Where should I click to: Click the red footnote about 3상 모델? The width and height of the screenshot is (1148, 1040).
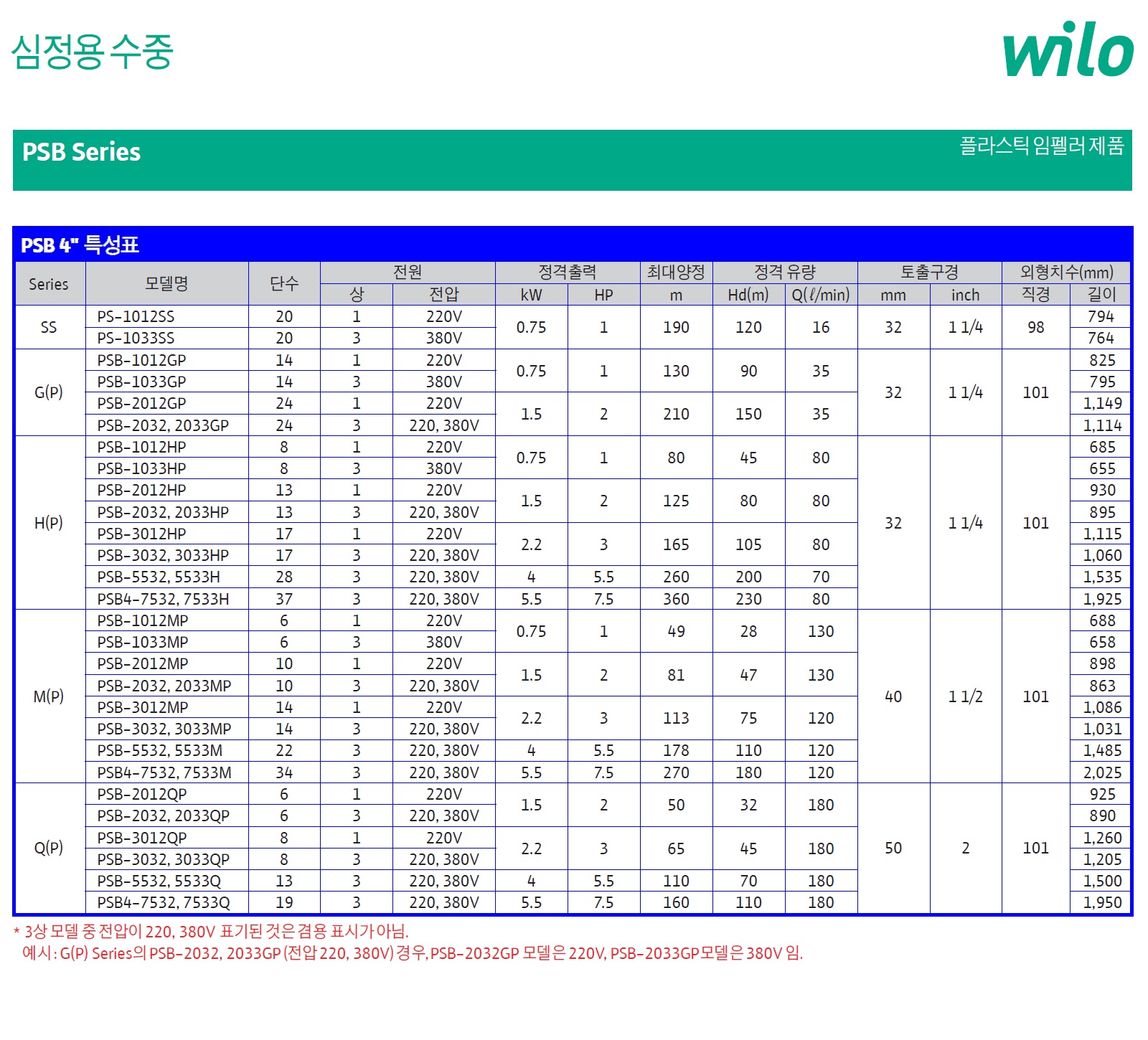pyautogui.click(x=211, y=932)
